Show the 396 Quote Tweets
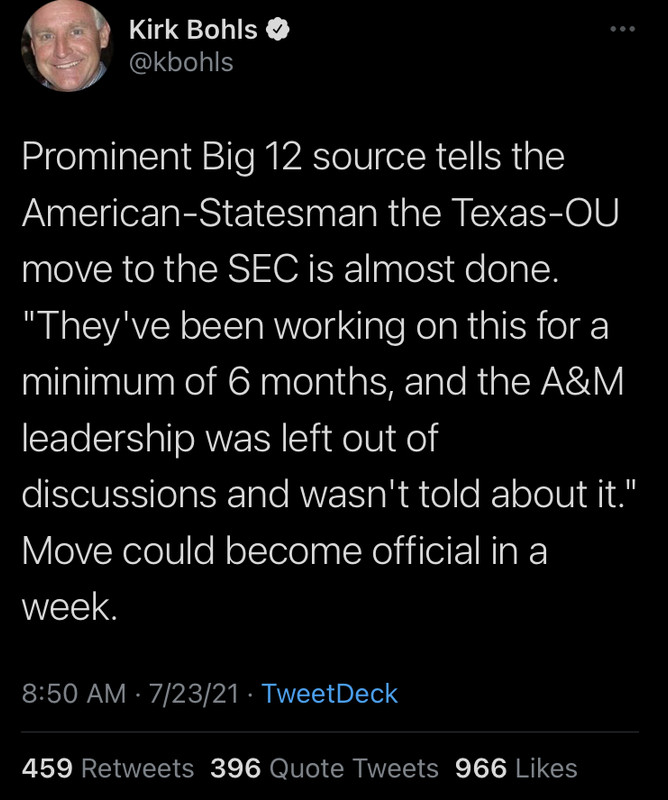The height and width of the screenshot is (800, 668). tap(324, 768)
